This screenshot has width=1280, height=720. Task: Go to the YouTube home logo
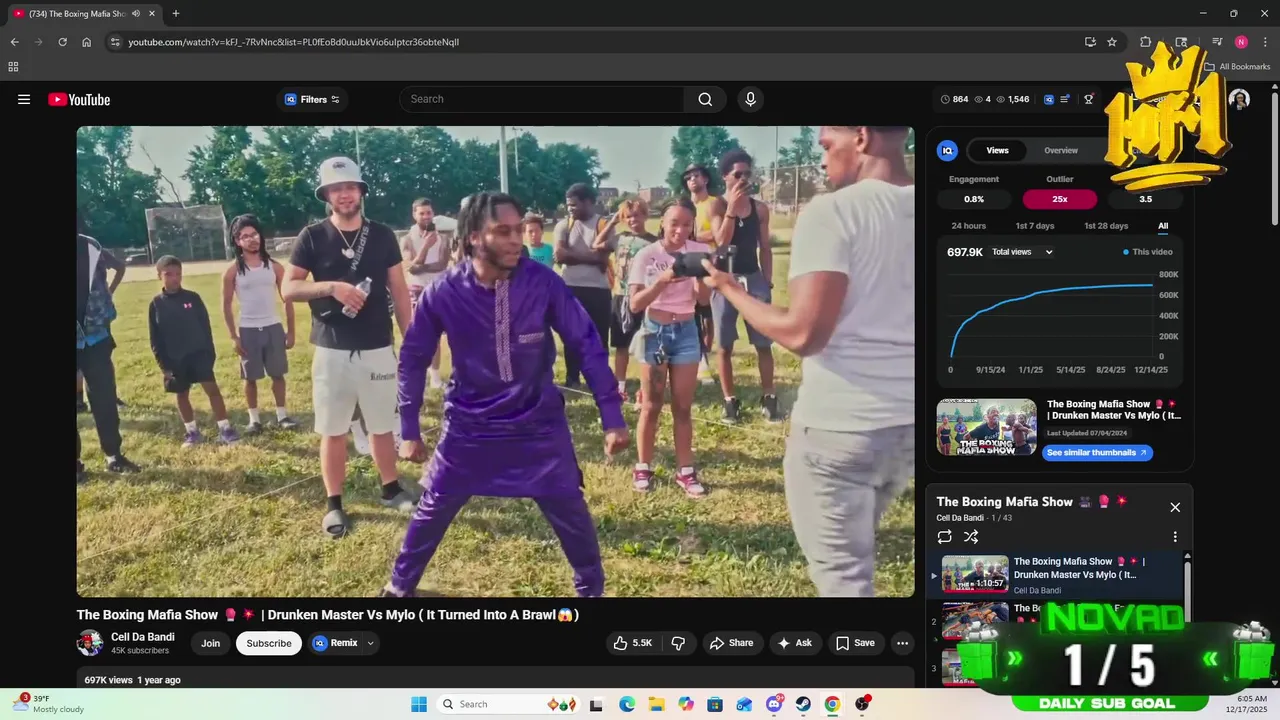click(x=79, y=99)
